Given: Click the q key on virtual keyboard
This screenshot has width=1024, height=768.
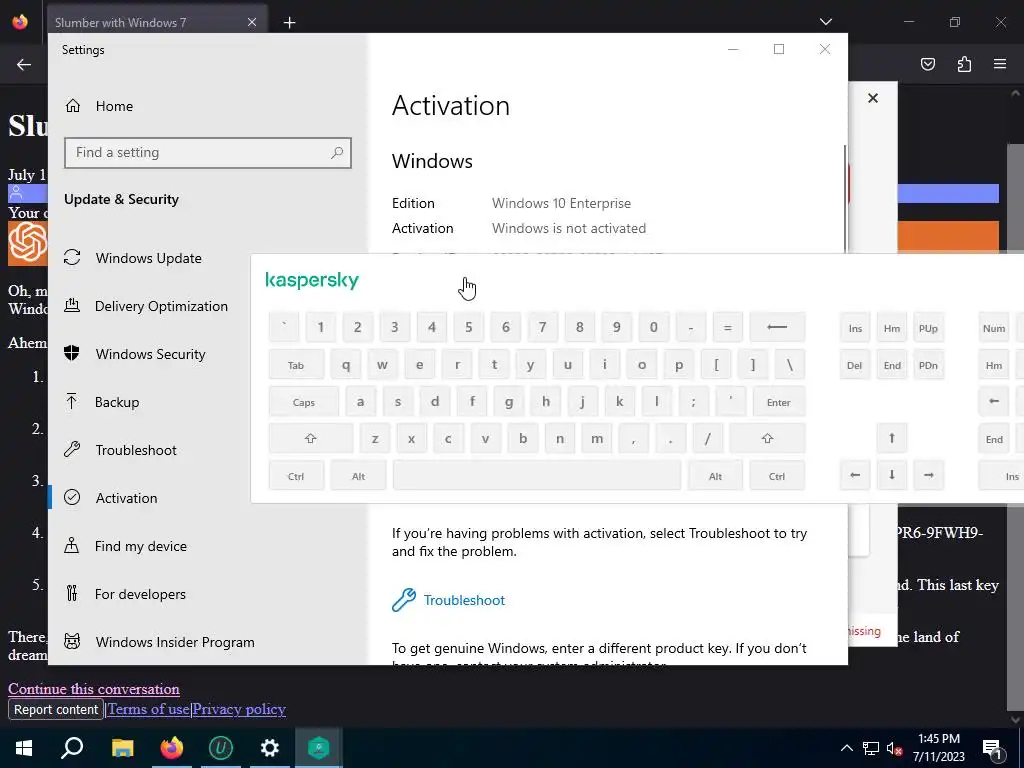Looking at the screenshot, I should click(x=346, y=365).
